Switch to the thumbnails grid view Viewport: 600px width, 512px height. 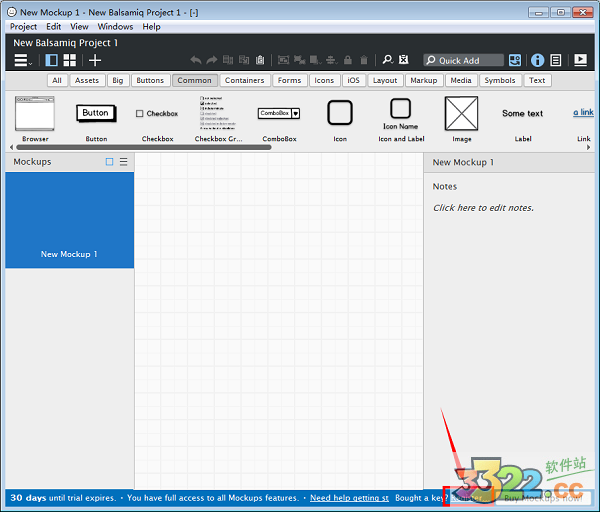[x=70, y=60]
